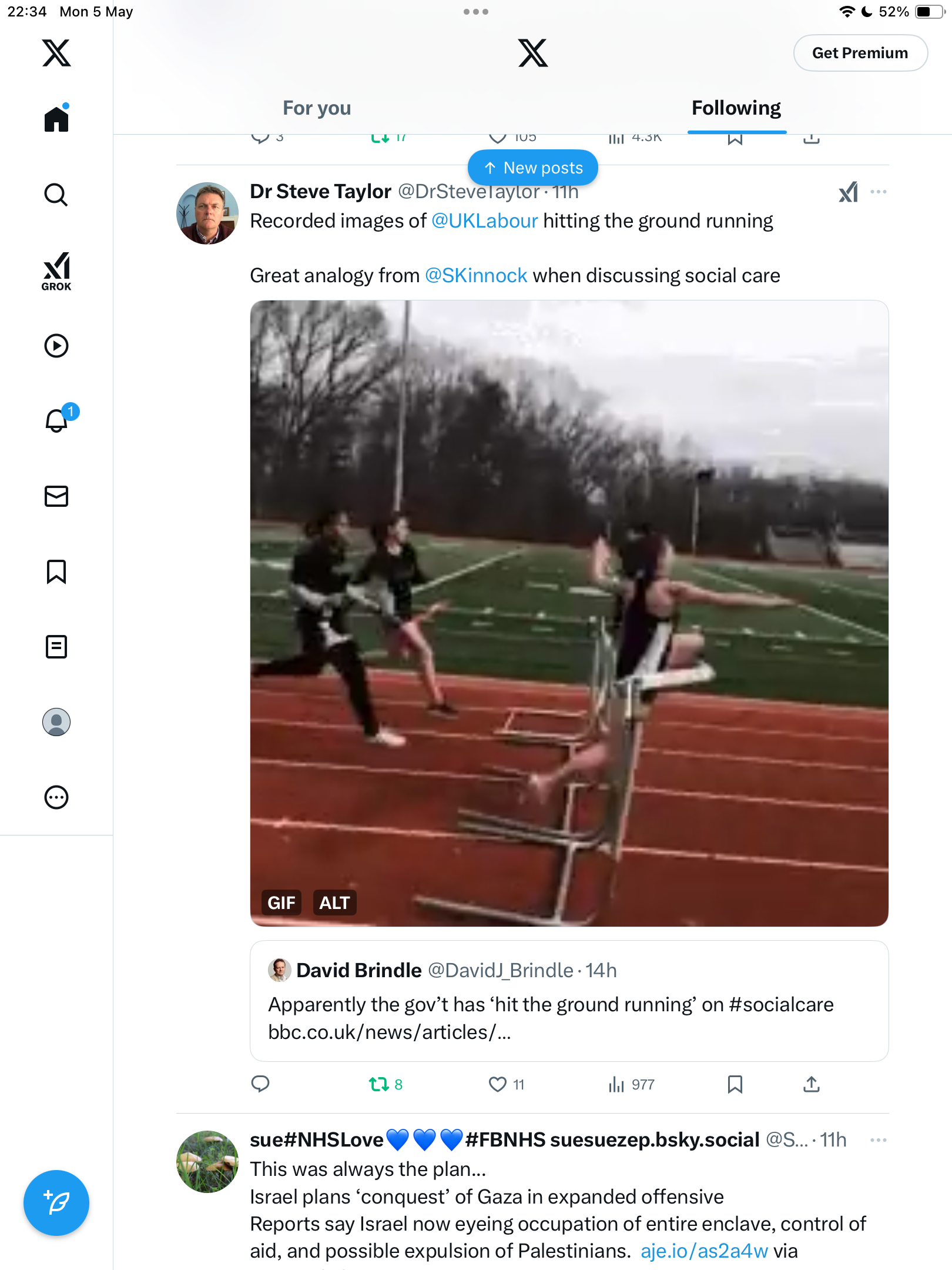Open more options on Dr Steve Taylor's post
952x1270 pixels.
click(x=879, y=192)
